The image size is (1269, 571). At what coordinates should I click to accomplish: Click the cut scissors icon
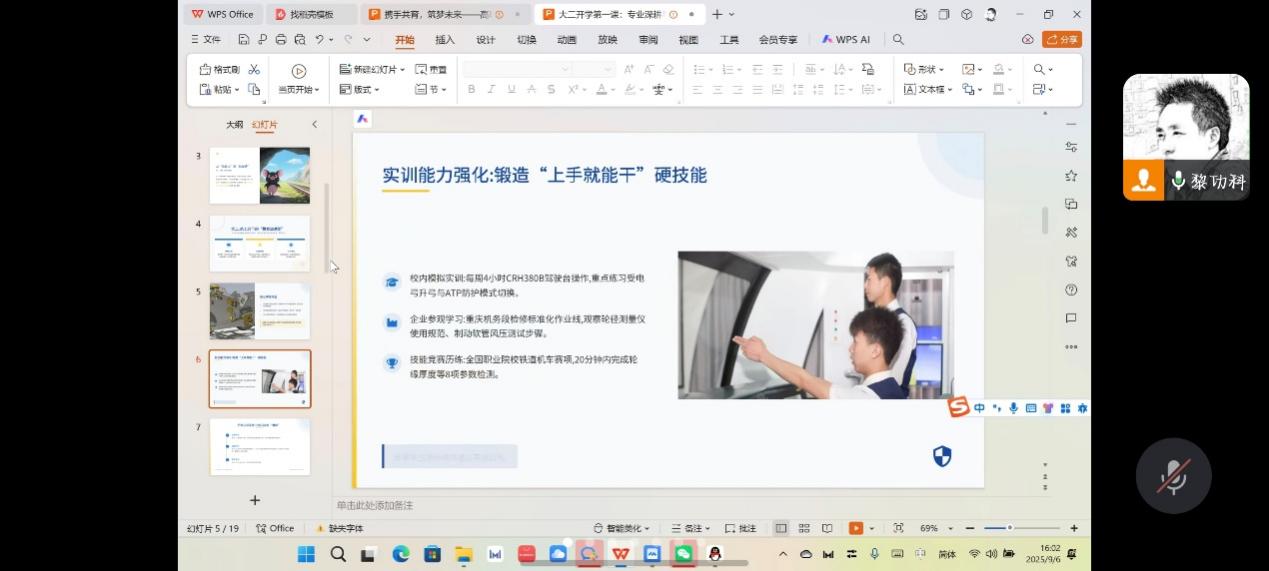[254, 70]
